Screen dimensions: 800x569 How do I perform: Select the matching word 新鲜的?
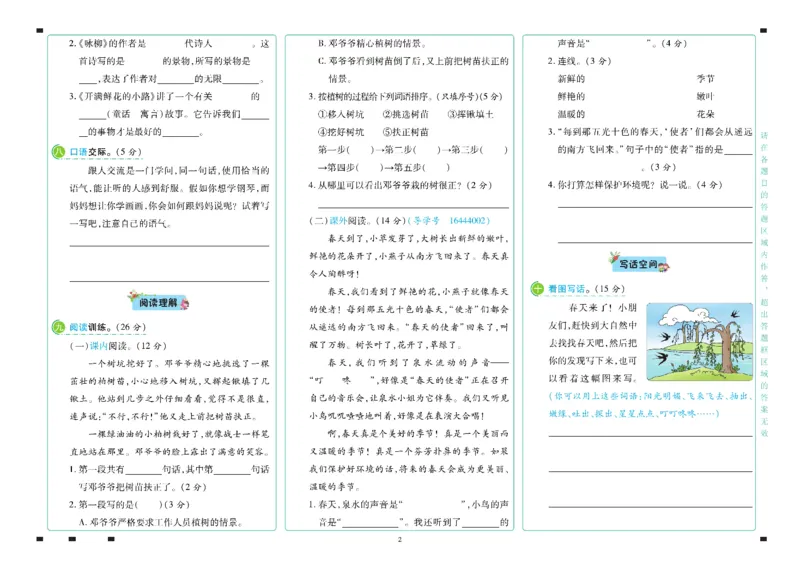coord(571,79)
